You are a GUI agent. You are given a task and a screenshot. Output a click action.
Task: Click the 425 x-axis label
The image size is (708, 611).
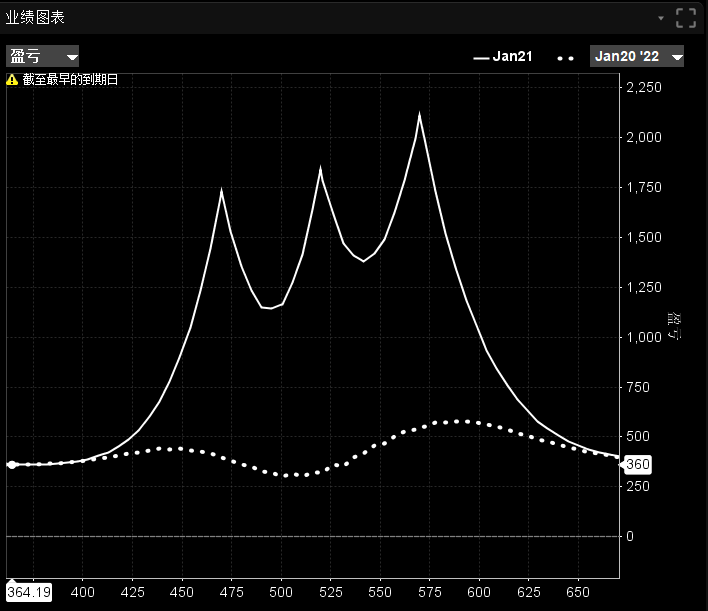[x=132, y=592]
